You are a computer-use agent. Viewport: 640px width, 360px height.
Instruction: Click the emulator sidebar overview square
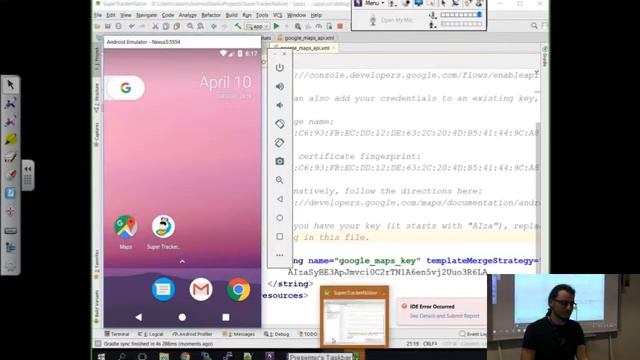280,236
